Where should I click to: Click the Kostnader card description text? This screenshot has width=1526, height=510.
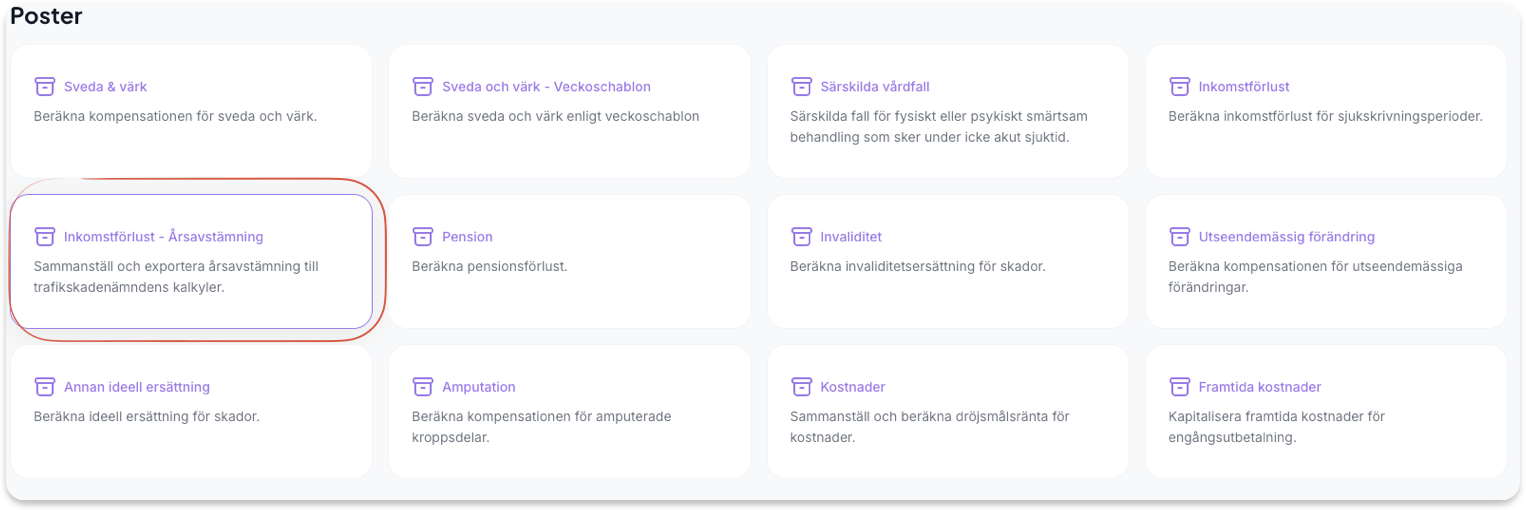[929, 426]
